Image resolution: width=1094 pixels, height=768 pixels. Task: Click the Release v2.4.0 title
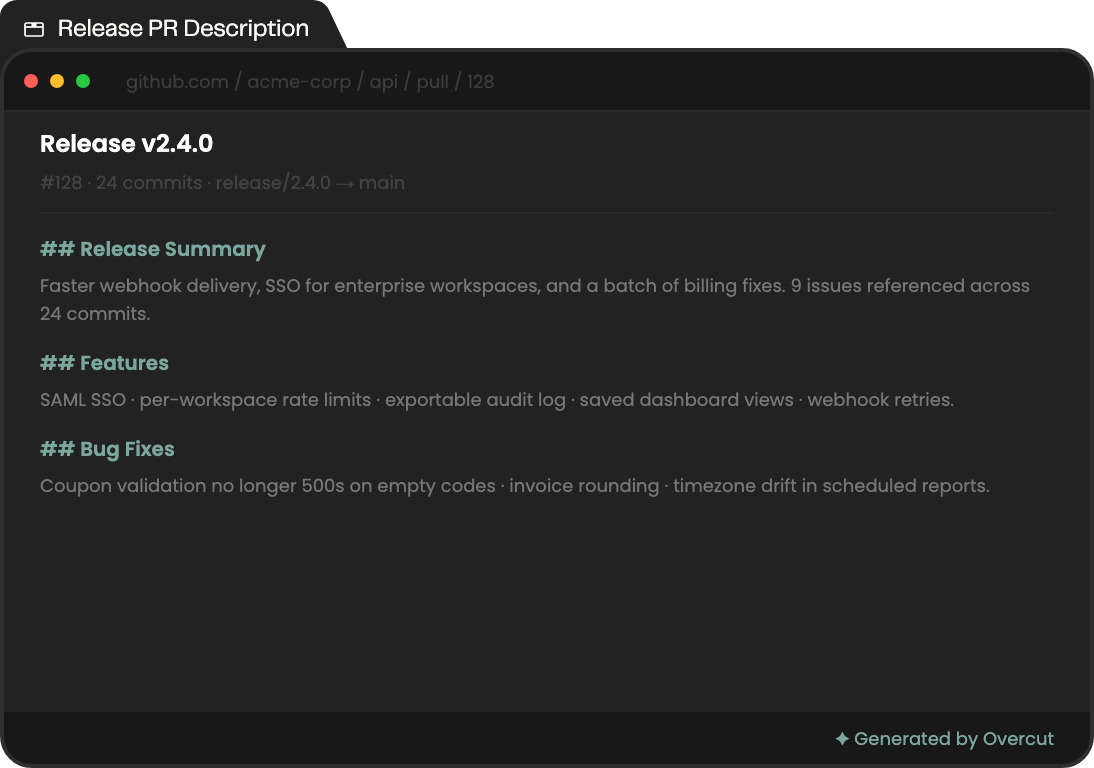point(126,143)
